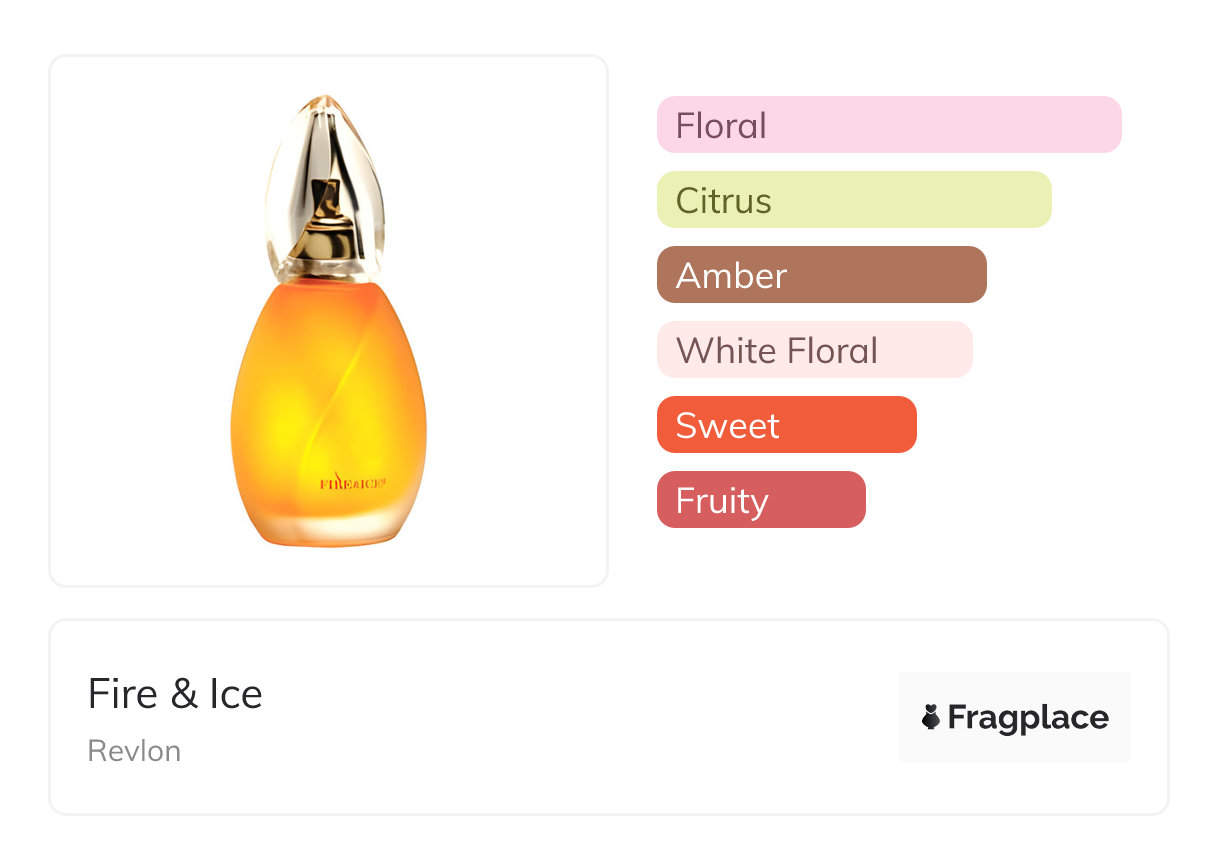Click the pointed tip of the bottle cap

pyautogui.click(x=326, y=100)
